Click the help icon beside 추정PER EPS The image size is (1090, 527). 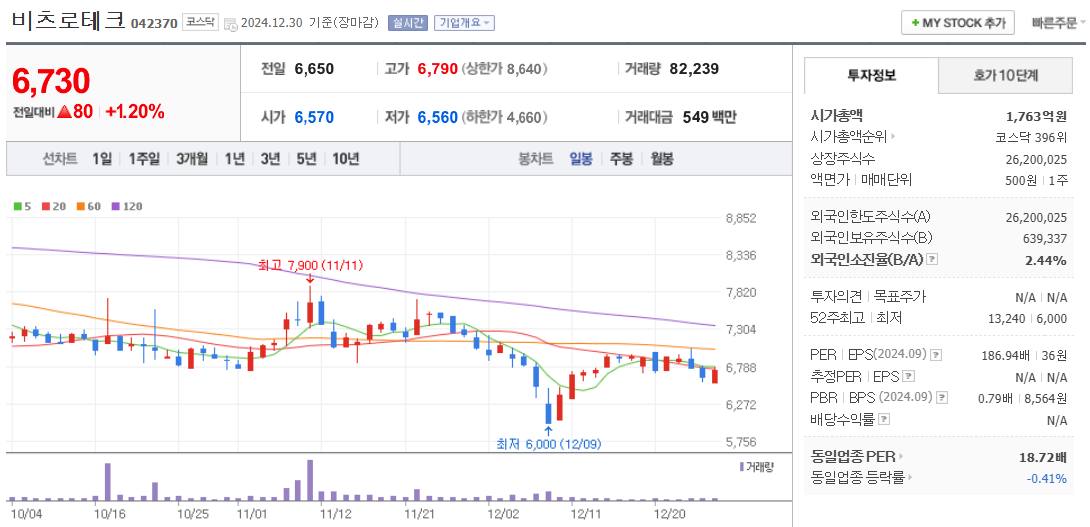click(908, 376)
